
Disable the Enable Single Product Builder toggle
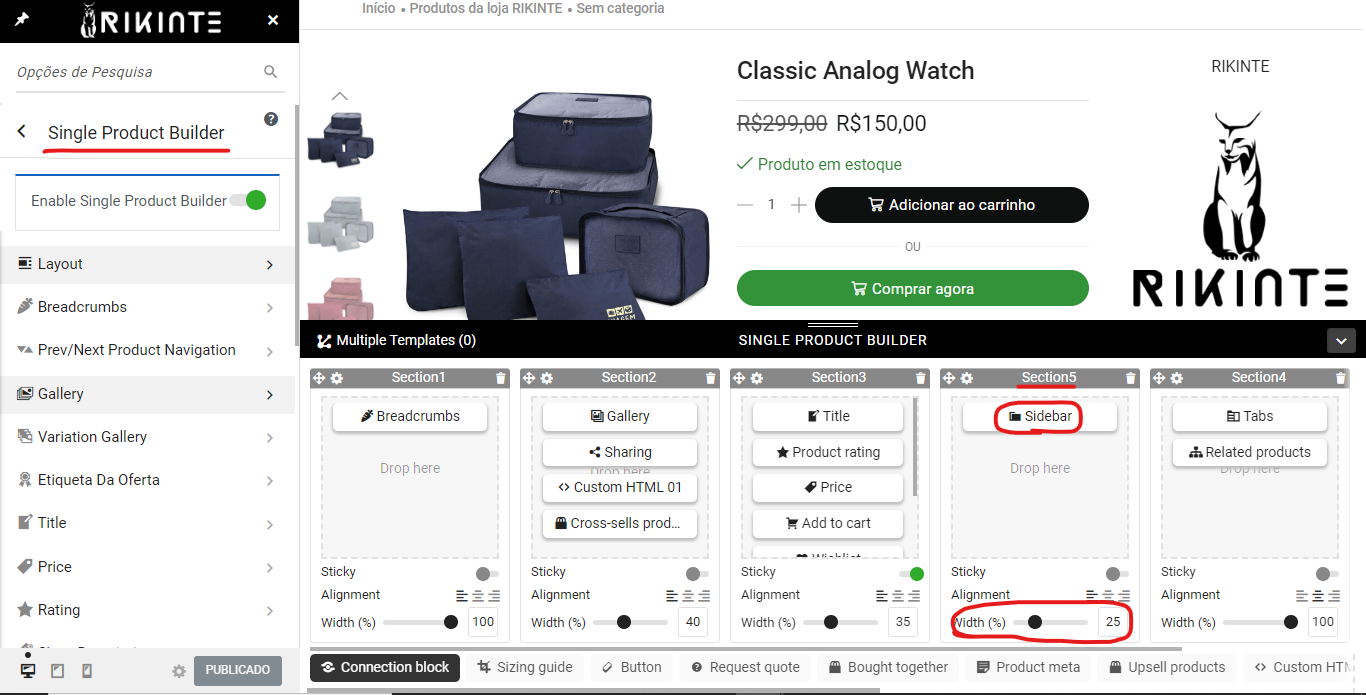click(248, 200)
